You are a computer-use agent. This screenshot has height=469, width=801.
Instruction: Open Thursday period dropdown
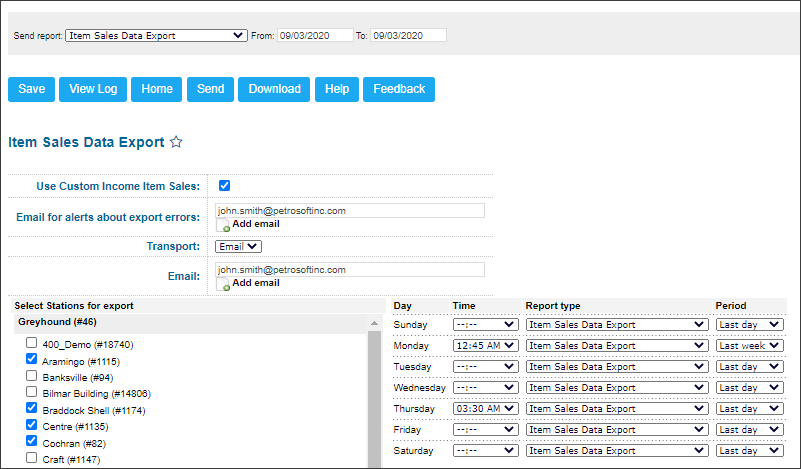(750, 408)
